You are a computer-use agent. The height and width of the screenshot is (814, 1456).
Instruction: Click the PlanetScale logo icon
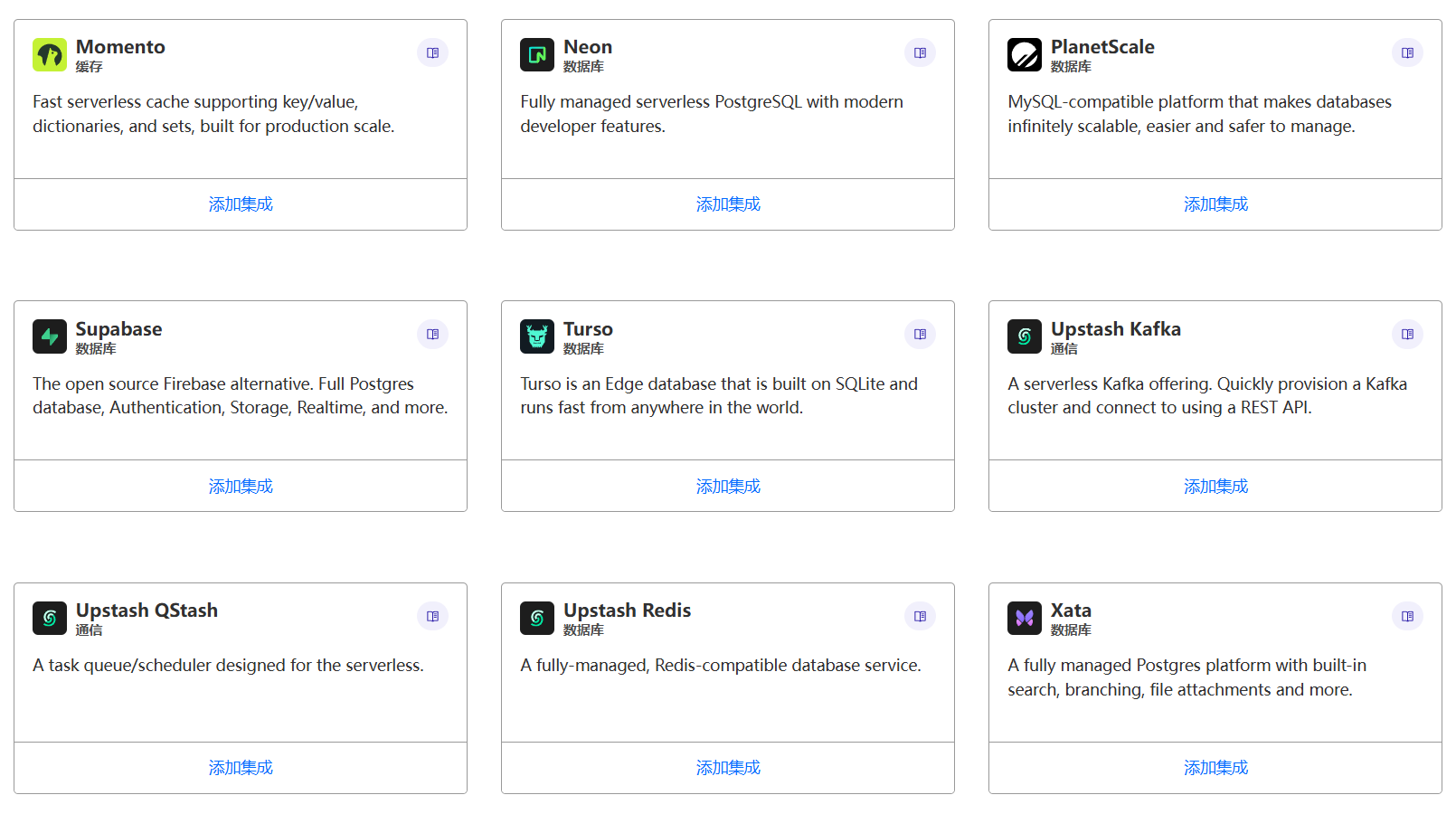tap(1025, 54)
